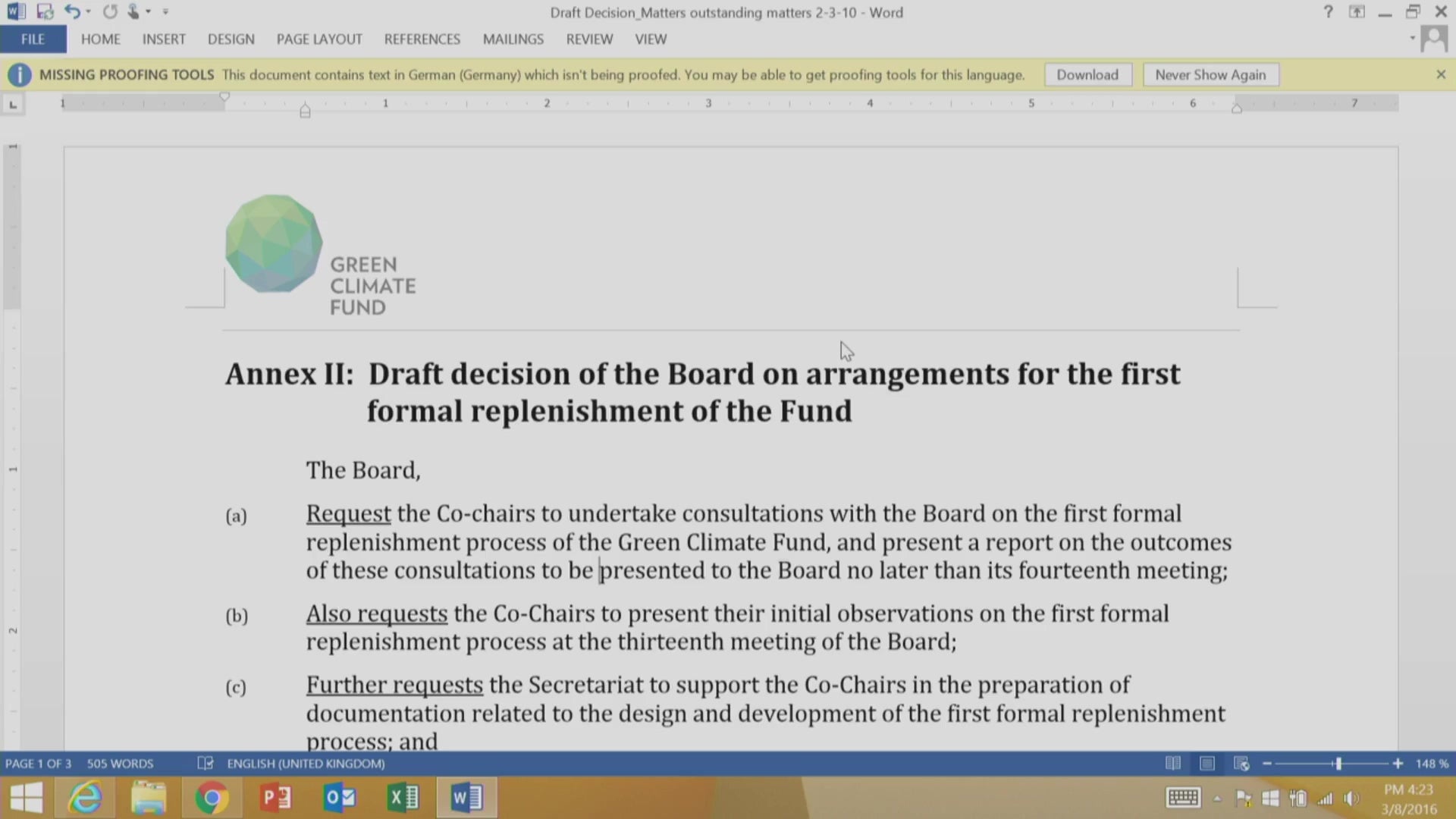Viewport: 1456px width, 819px height.
Task: Open Customize Quick Access Toolbar dropdown
Action: click(x=165, y=12)
